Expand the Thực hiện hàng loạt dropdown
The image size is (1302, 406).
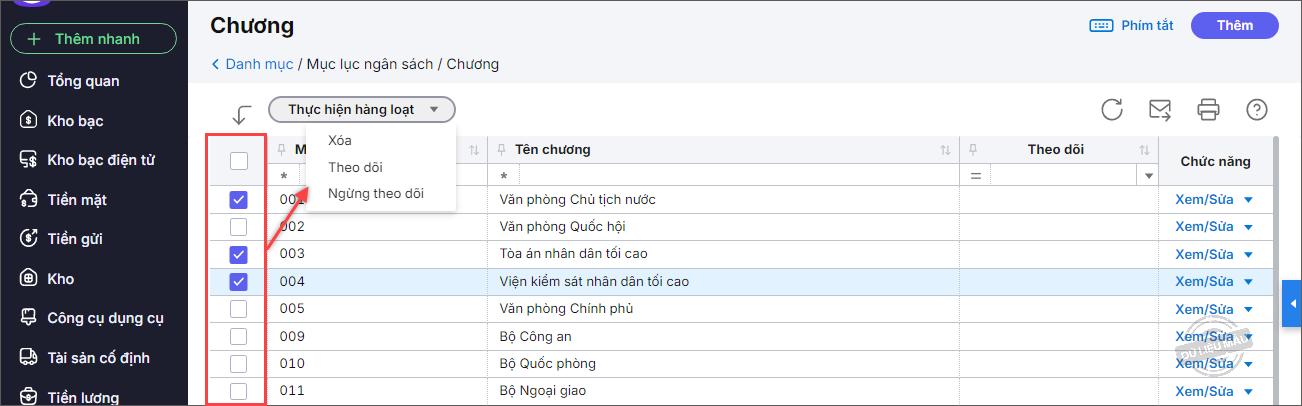(361, 110)
